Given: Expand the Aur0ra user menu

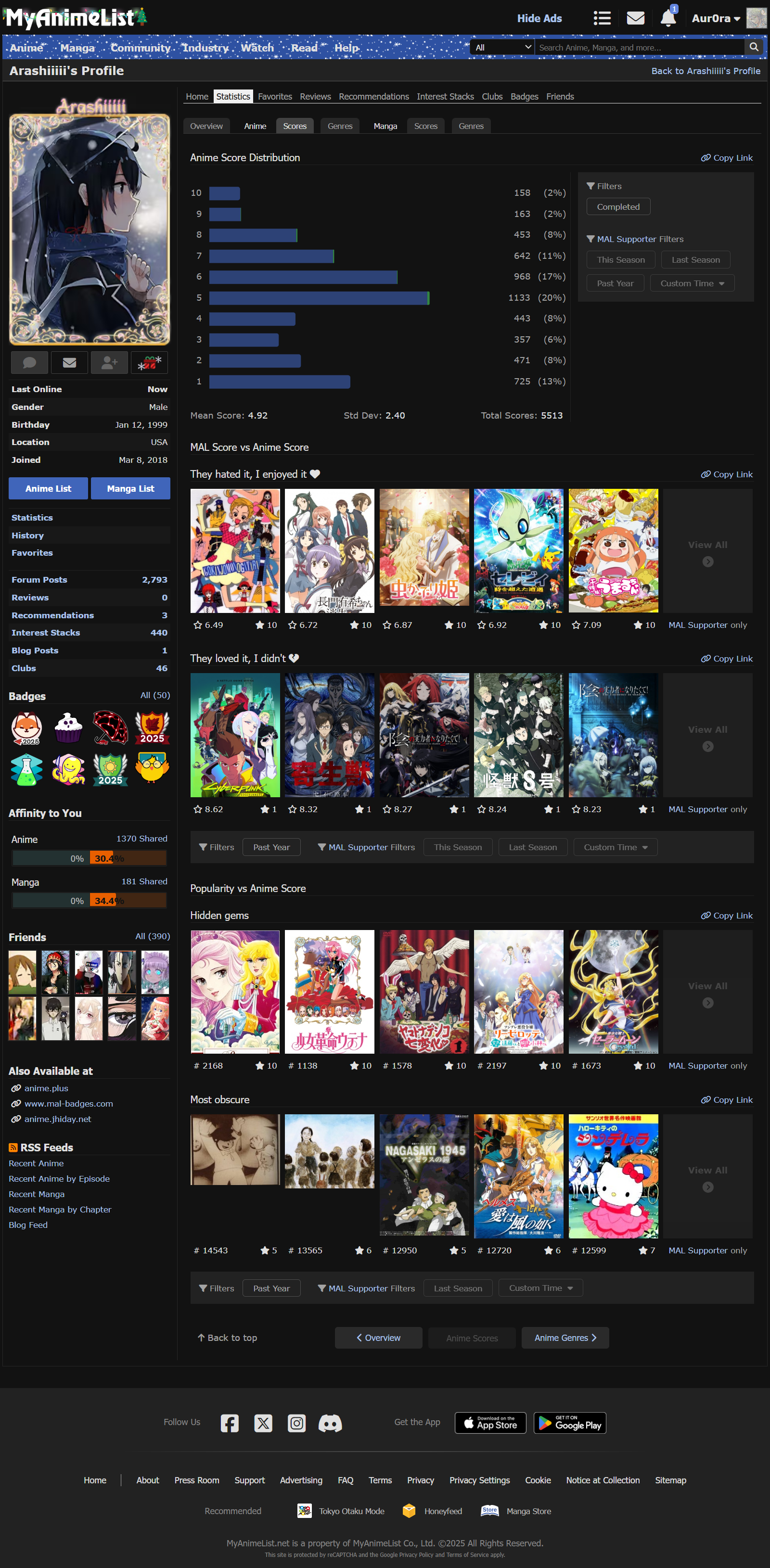Looking at the screenshot, I should pyautogui.click(x=716, y=18).
